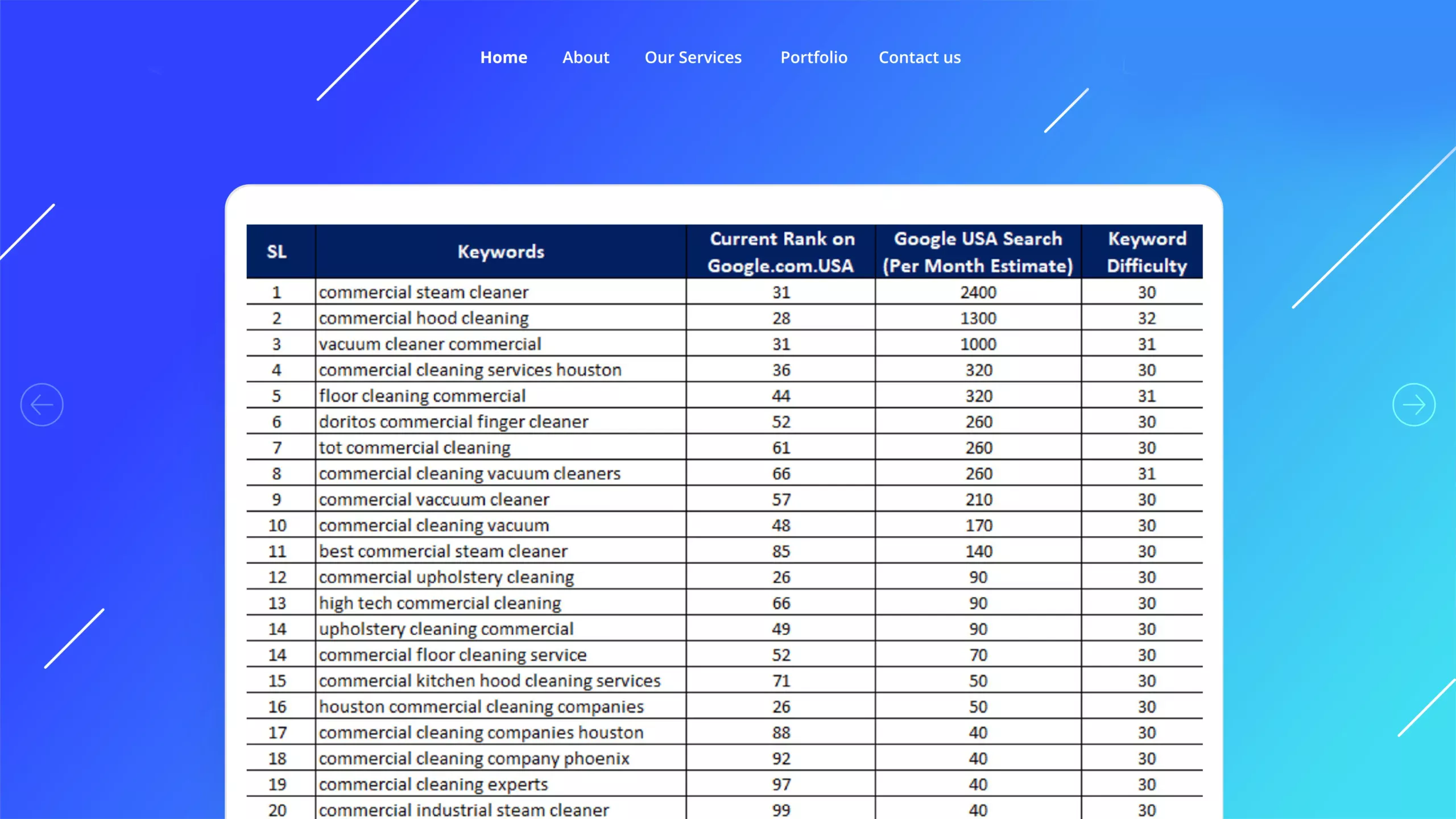Screen dimensions: 1456x819
Task: Open the Home menu item
Action: click(x=503, y=57)
